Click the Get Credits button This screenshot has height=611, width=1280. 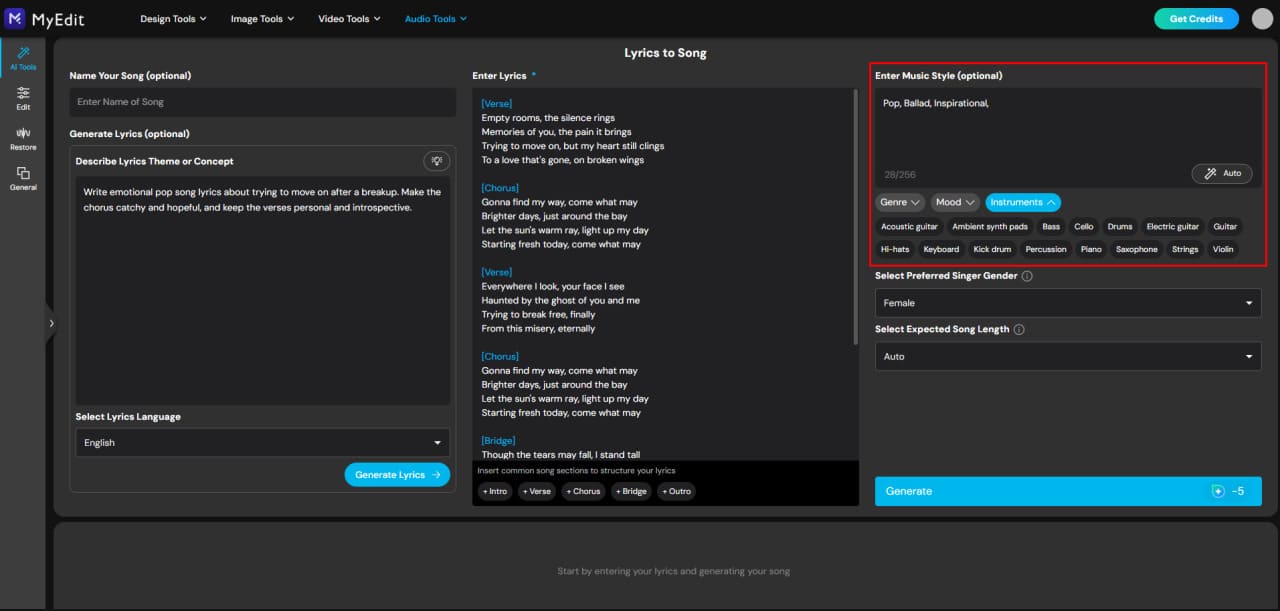click(1196, 18)
